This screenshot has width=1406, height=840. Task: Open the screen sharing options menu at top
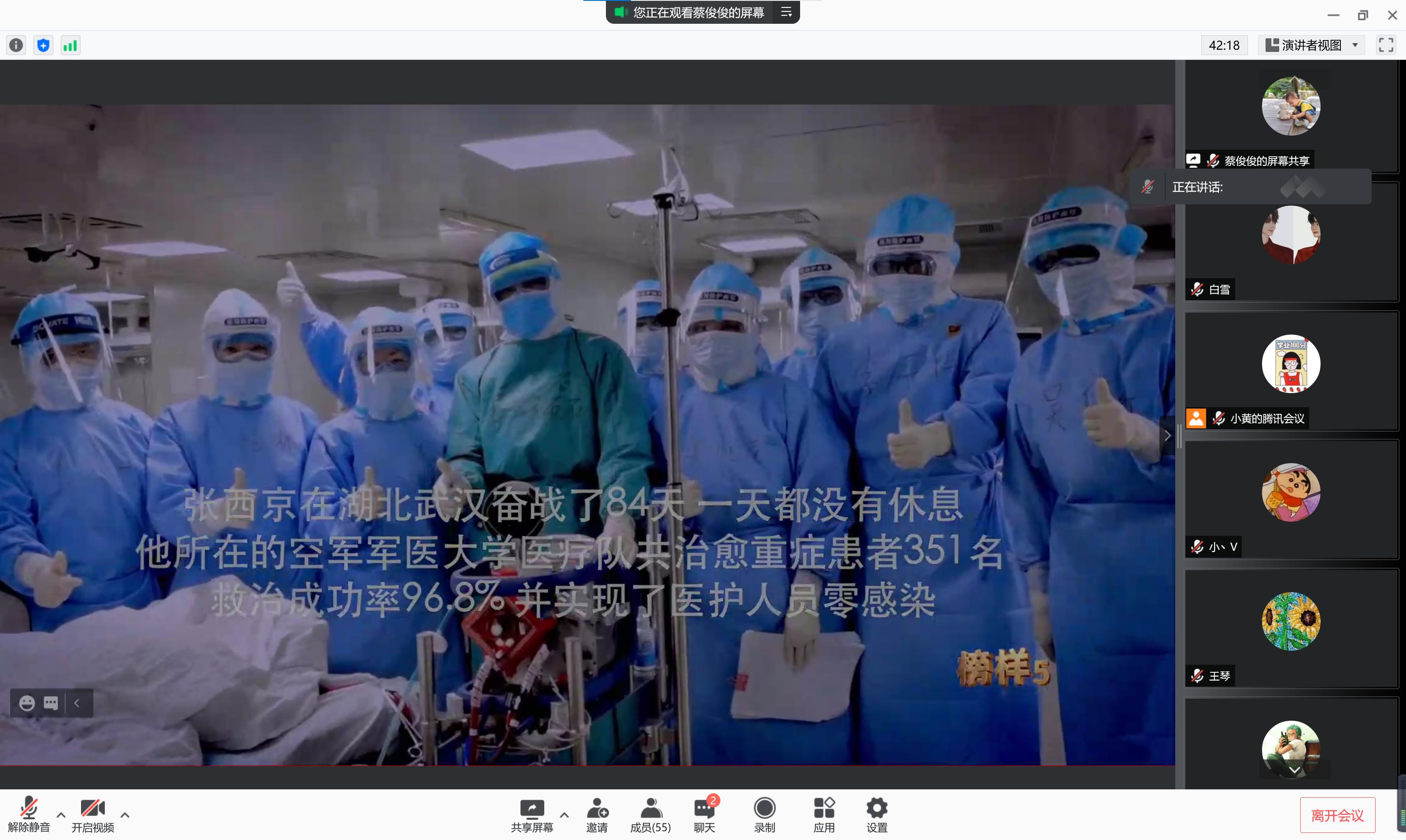tap(786, 12)
